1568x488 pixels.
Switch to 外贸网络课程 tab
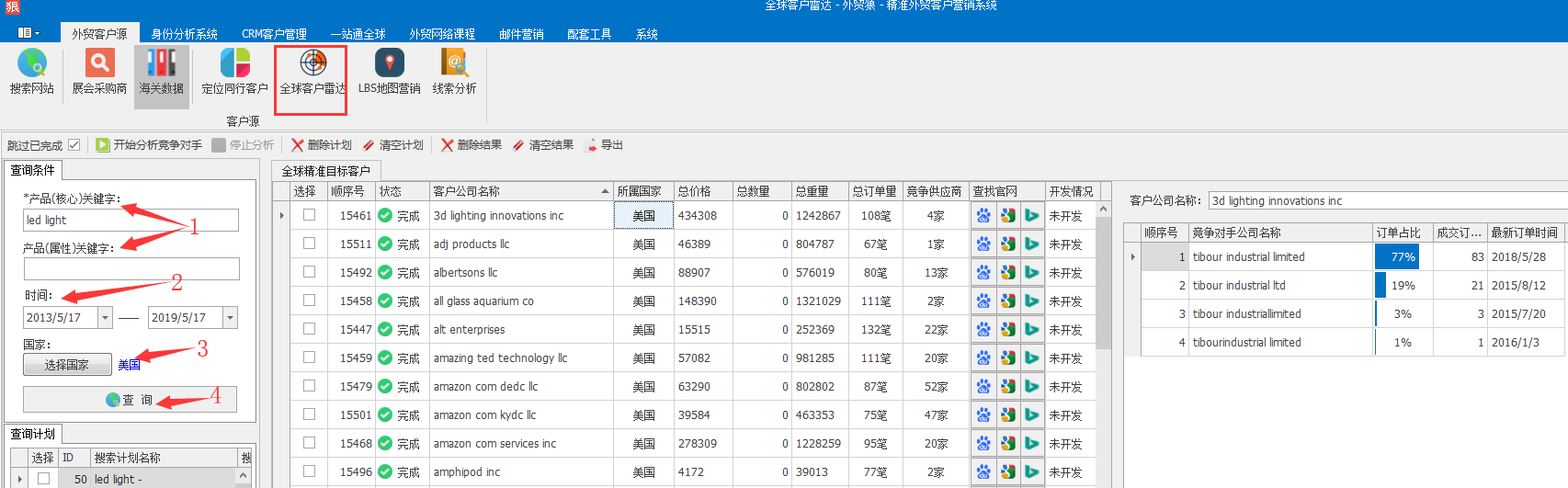[x=442, y=34]
